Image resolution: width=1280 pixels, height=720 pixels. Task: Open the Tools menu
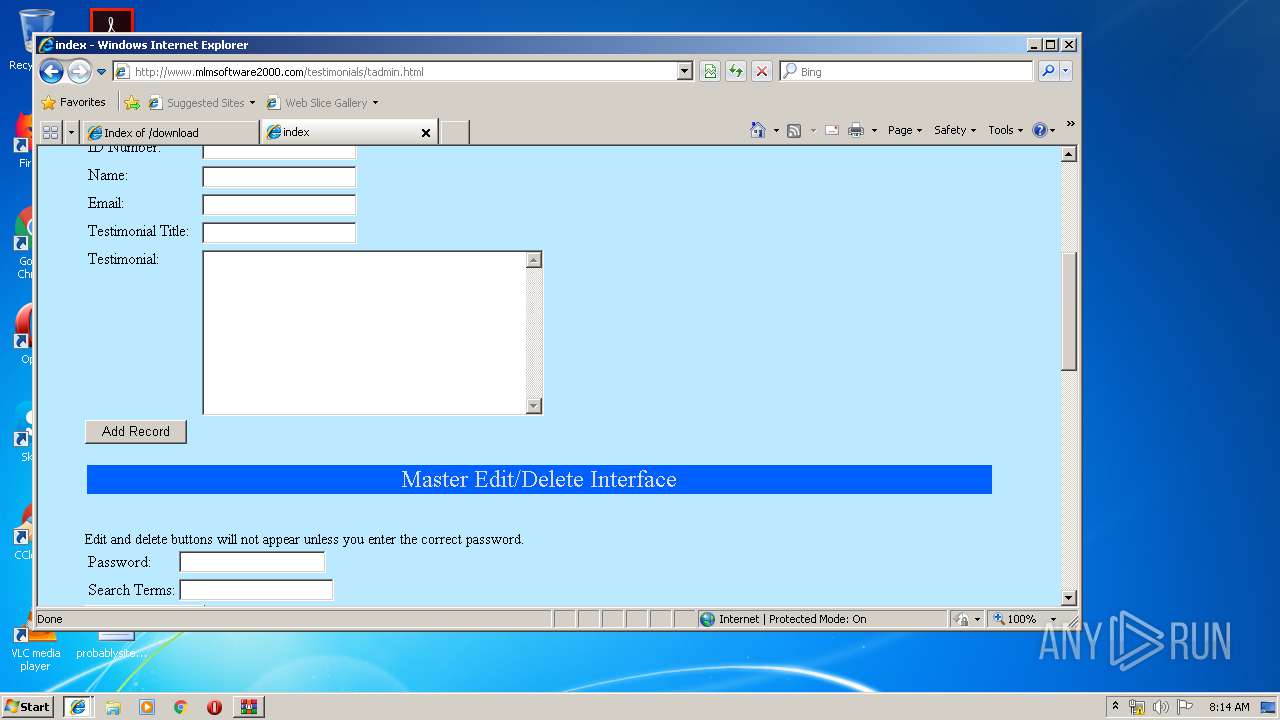coord(1005,130)
